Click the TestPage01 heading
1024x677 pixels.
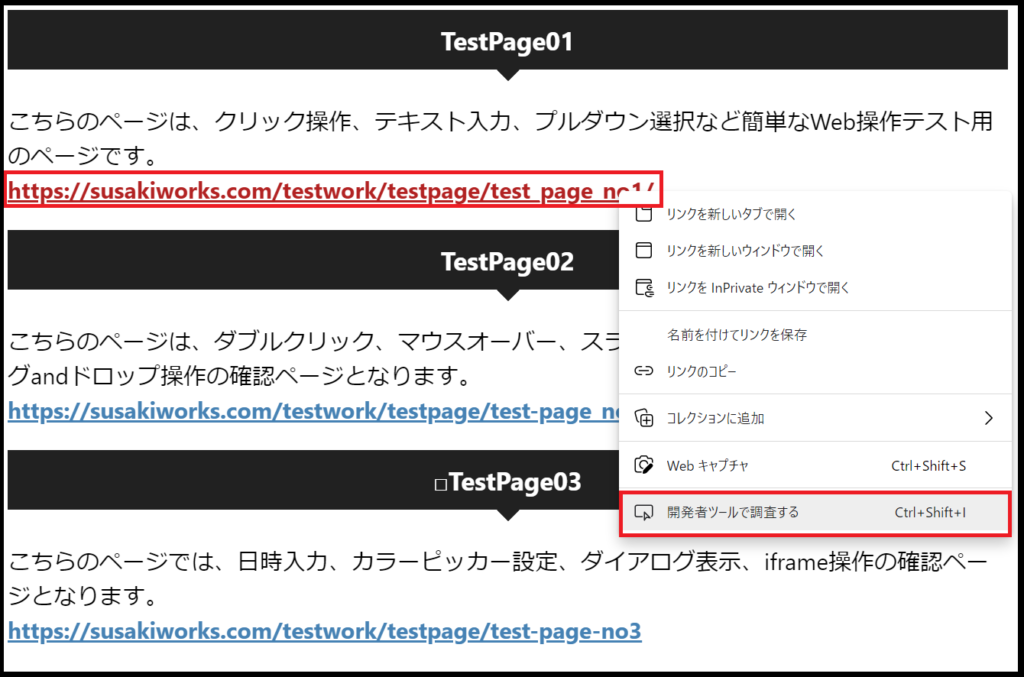(x=507, y=42)
